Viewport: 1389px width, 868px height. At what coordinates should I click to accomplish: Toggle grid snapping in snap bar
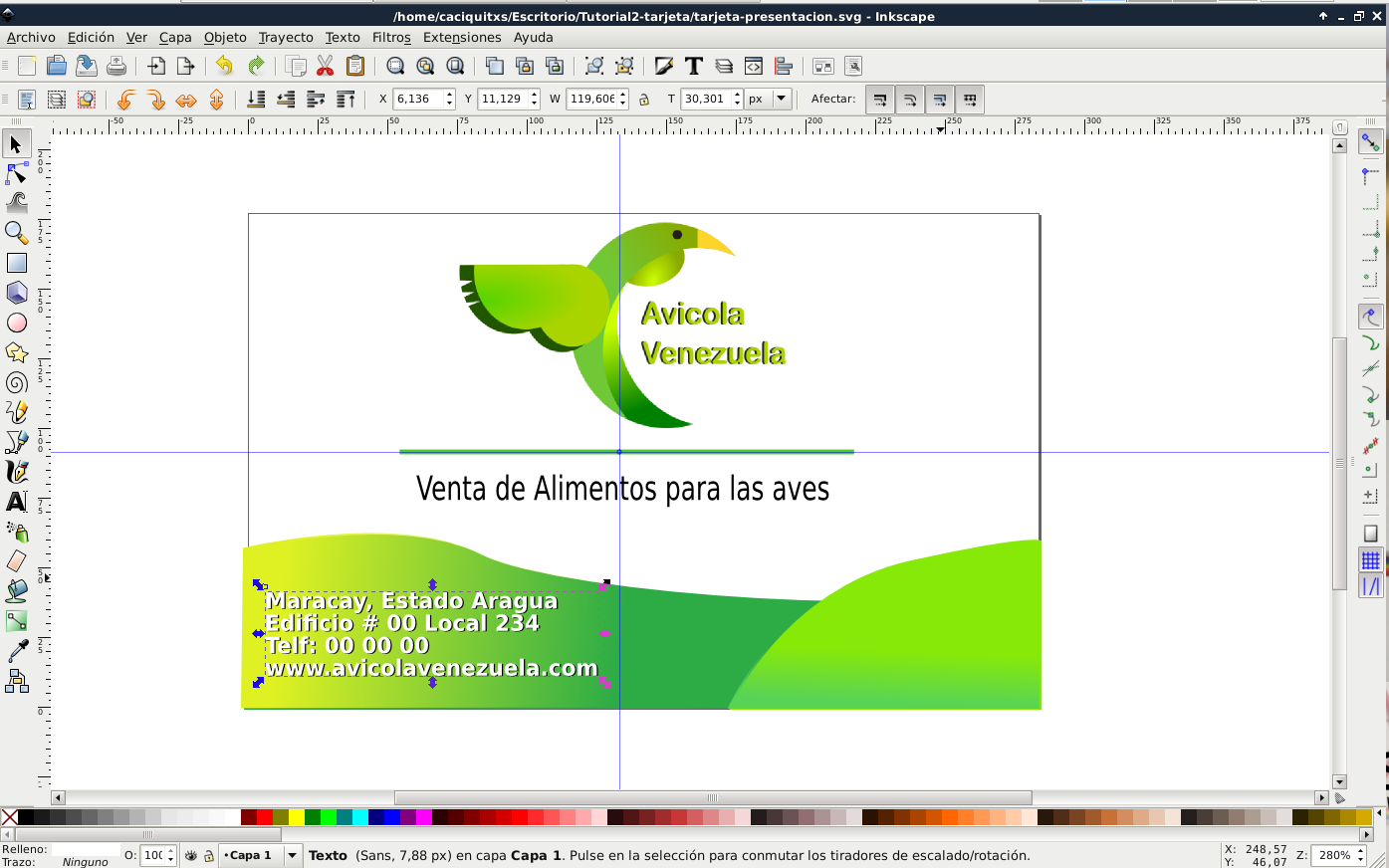tap(1371, 560)
